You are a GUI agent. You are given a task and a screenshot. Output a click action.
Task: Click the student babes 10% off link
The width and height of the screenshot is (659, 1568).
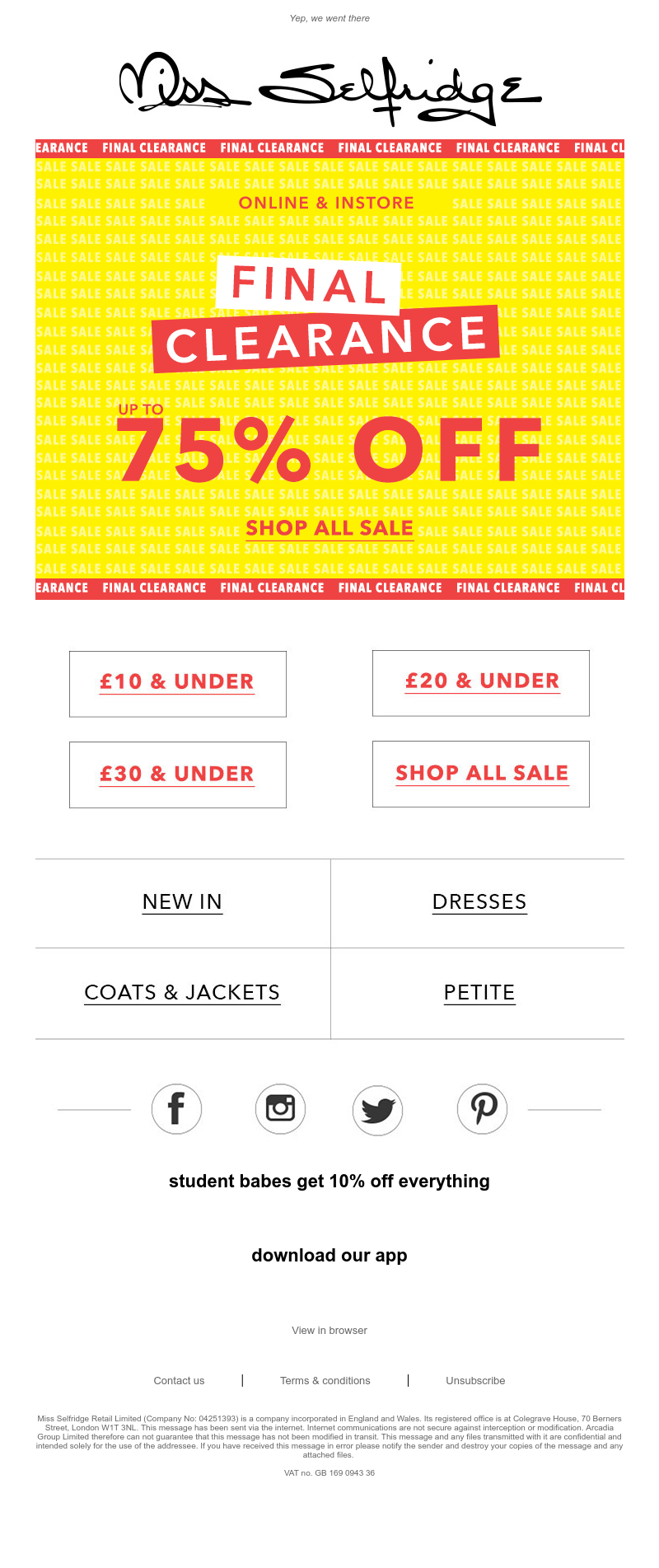(x=329, y=1181)
